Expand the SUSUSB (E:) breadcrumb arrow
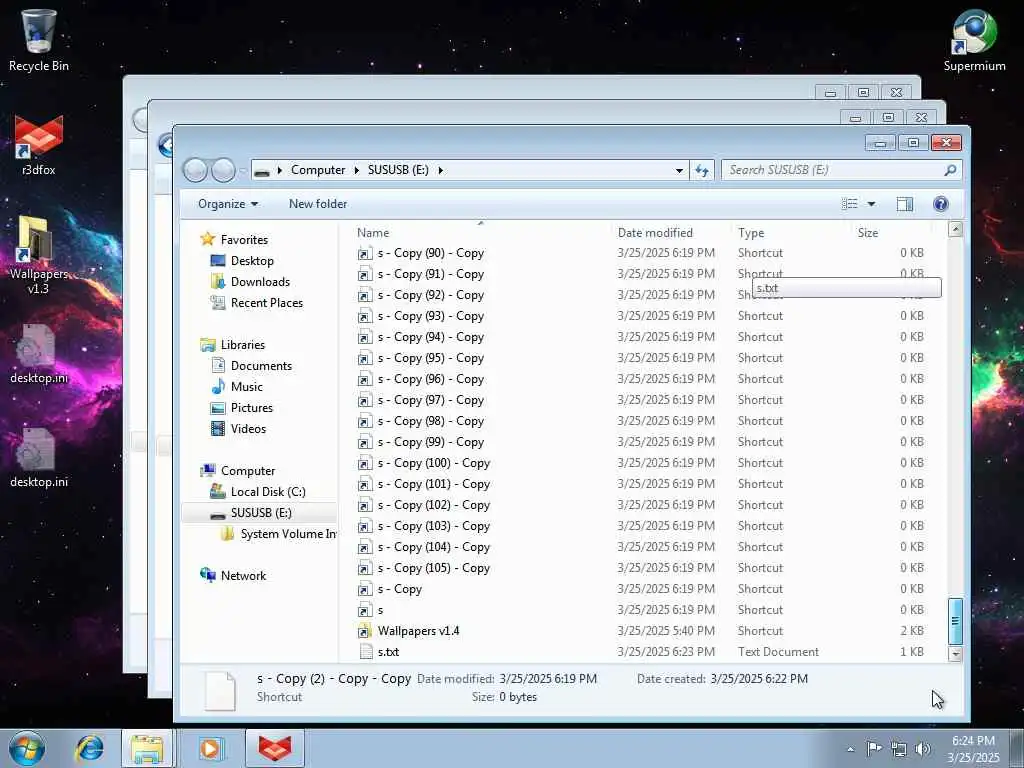This screenshot has width=1024, height=768. coord(441,170)
